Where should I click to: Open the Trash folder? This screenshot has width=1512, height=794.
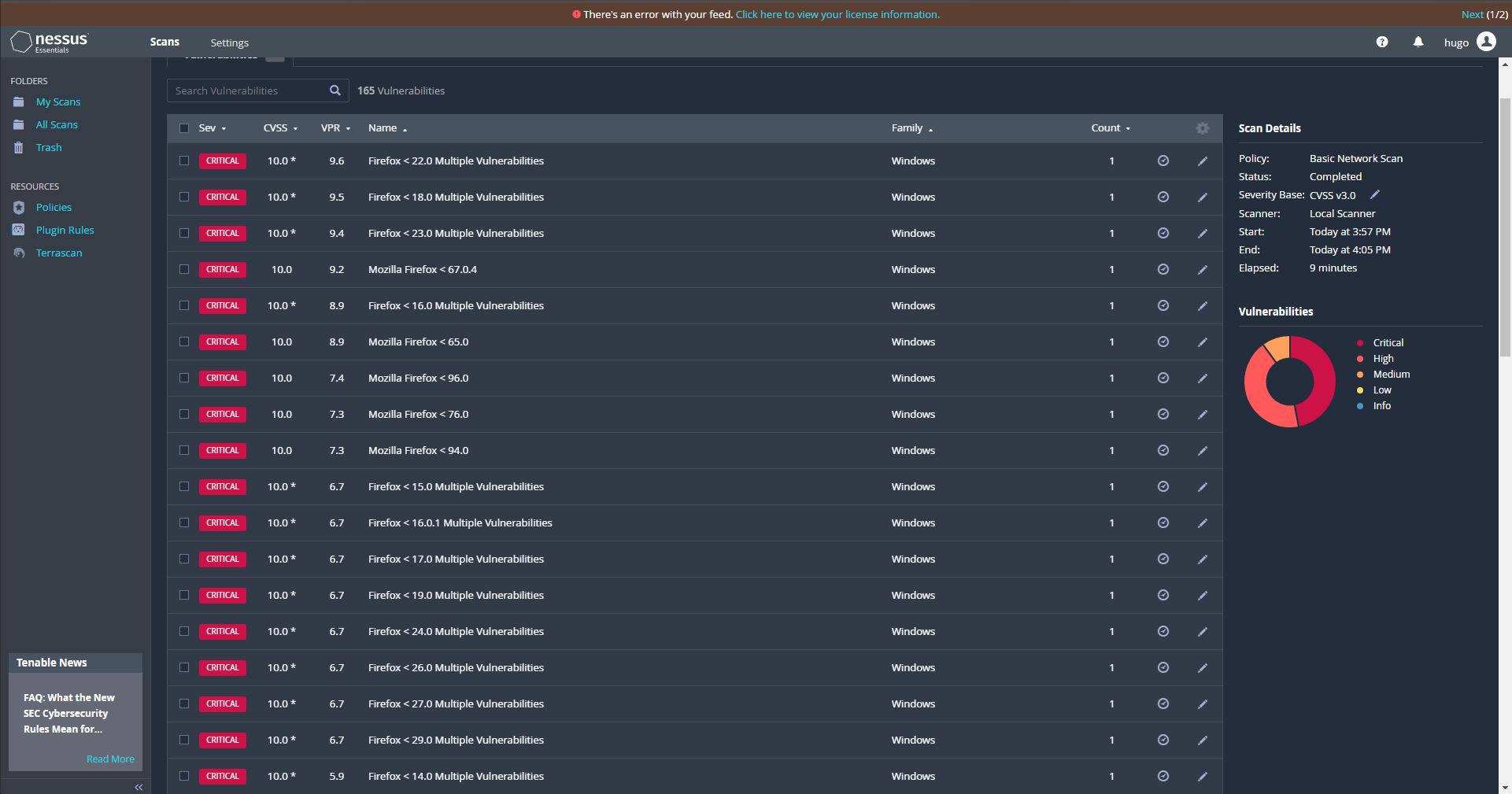tap(48, 147)
